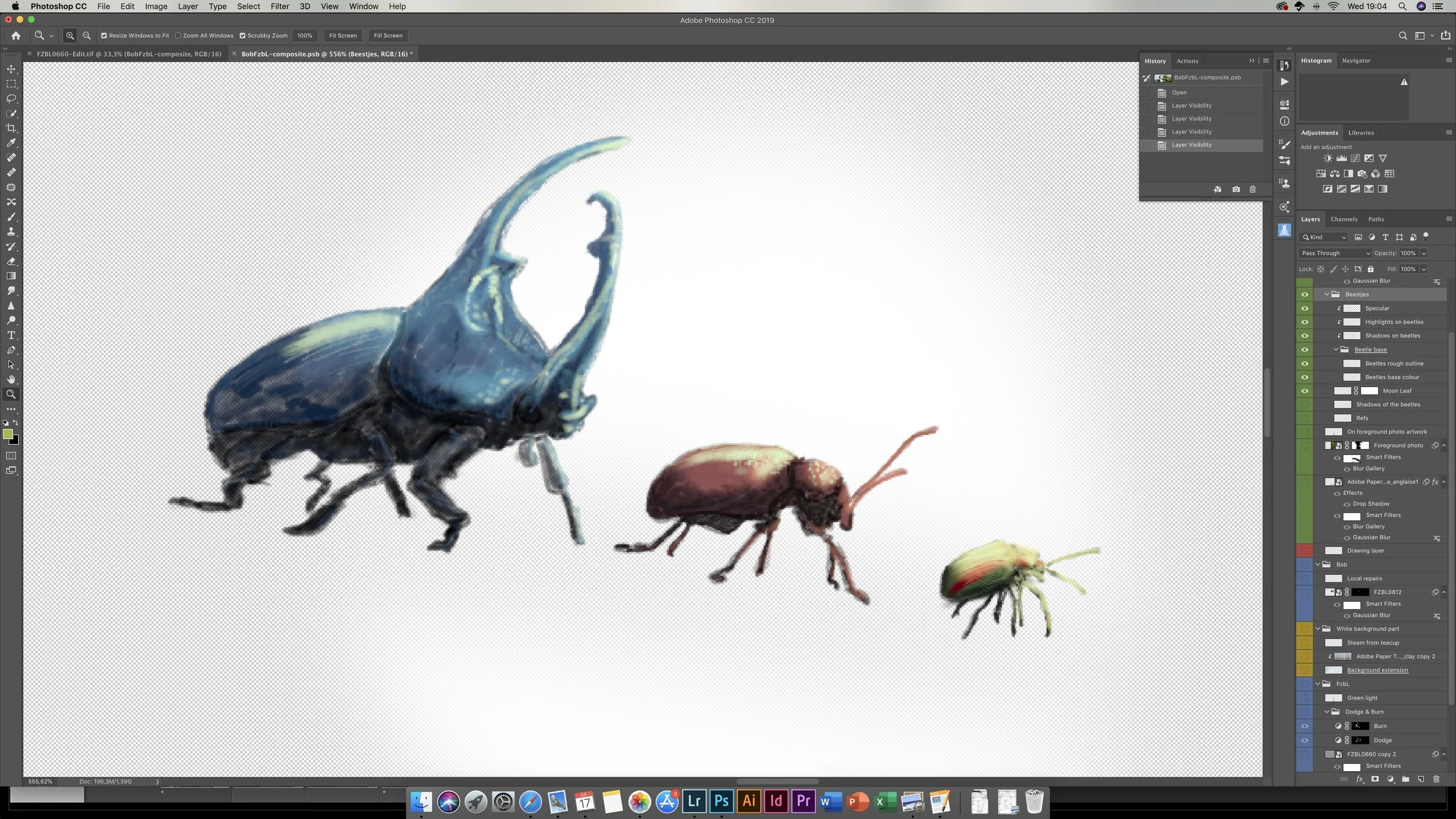Image resolution: width=1456 pixels, height=819 pixels.
Task: Open the layer Kind filter dropdown
Action: (1323, 237)
